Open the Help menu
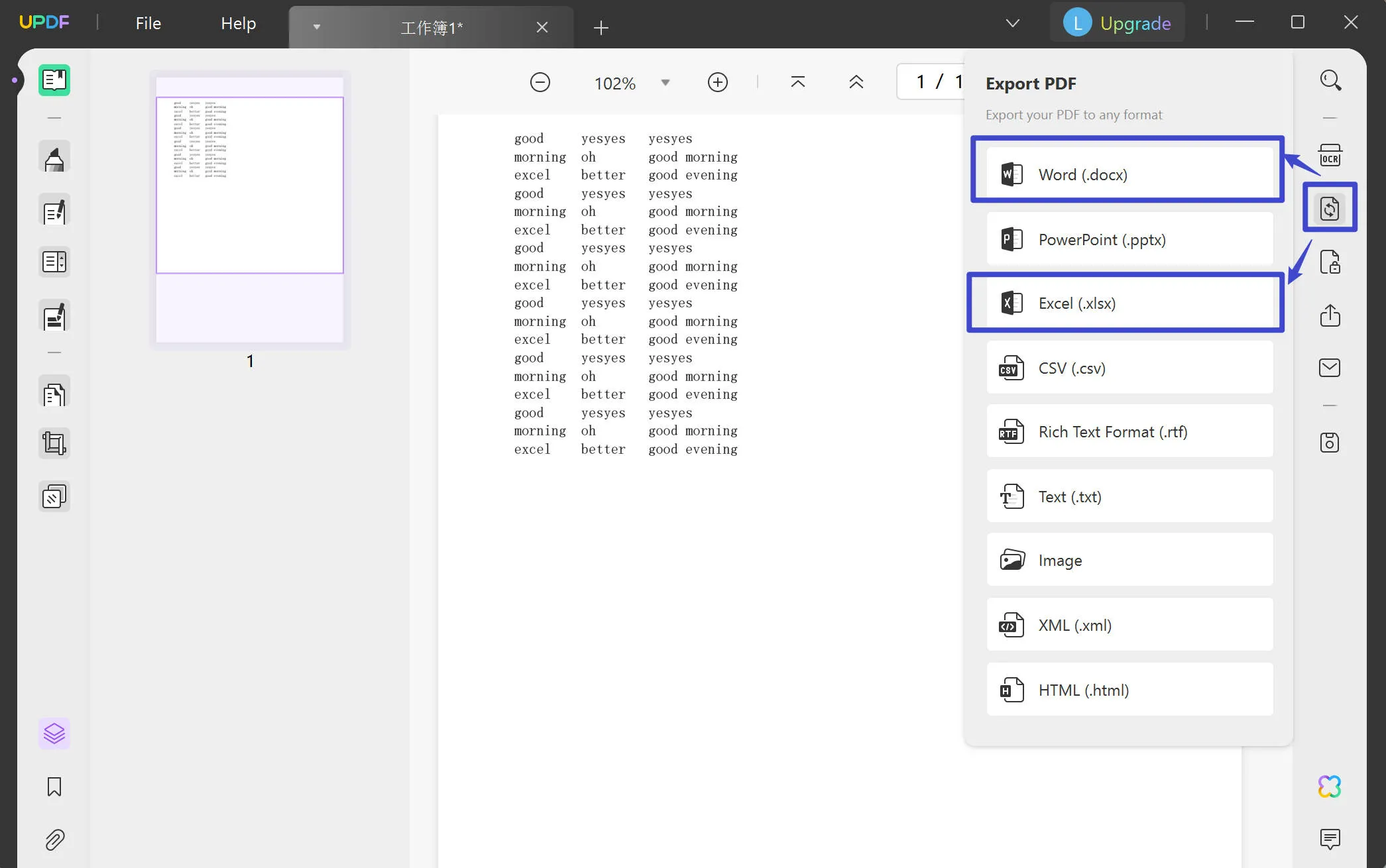The height and width of the screenshot is (868, 1386). pyautogui.click(x=238, y=22)
